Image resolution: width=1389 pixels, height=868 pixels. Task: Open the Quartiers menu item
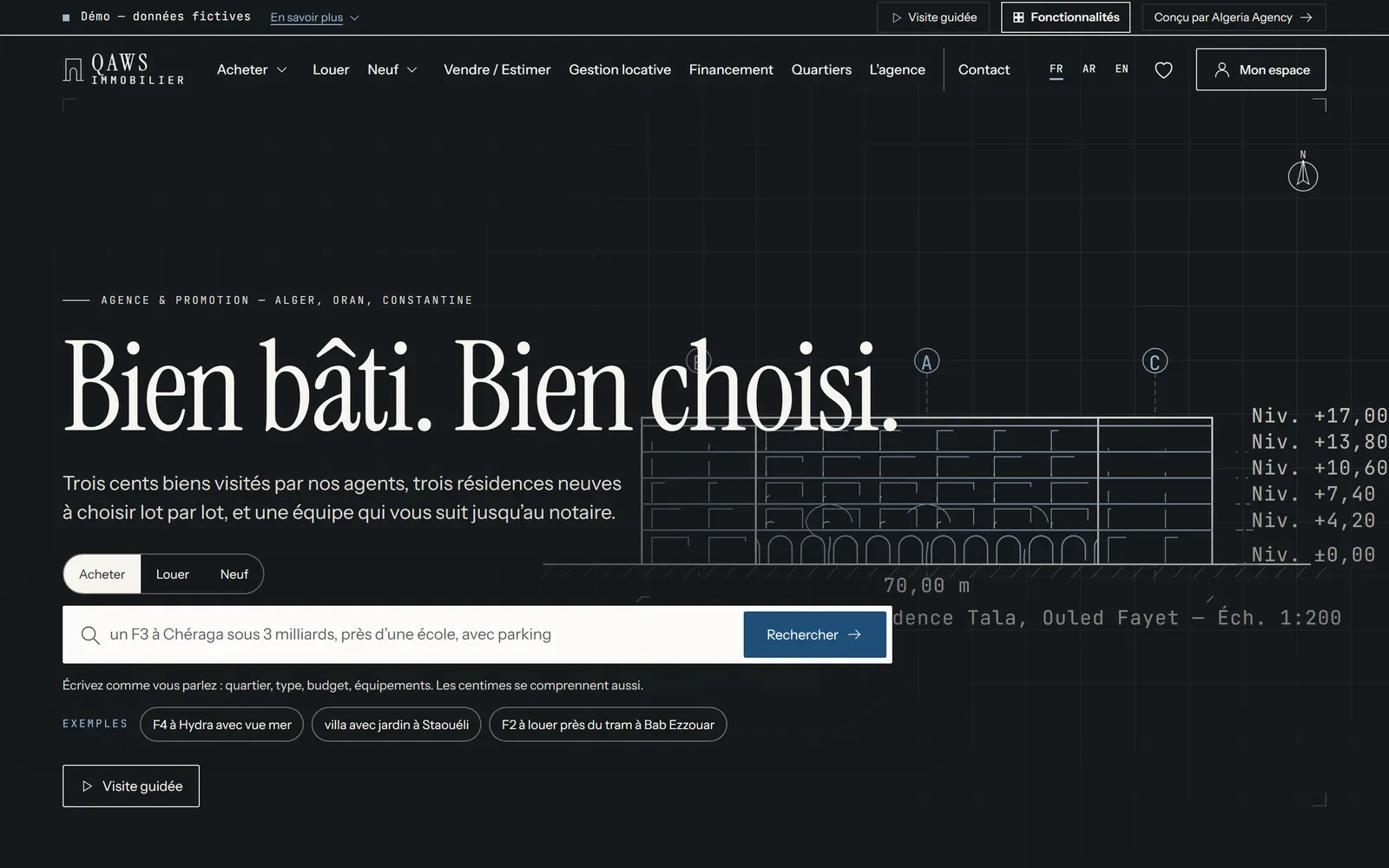[x=821, y=69]
